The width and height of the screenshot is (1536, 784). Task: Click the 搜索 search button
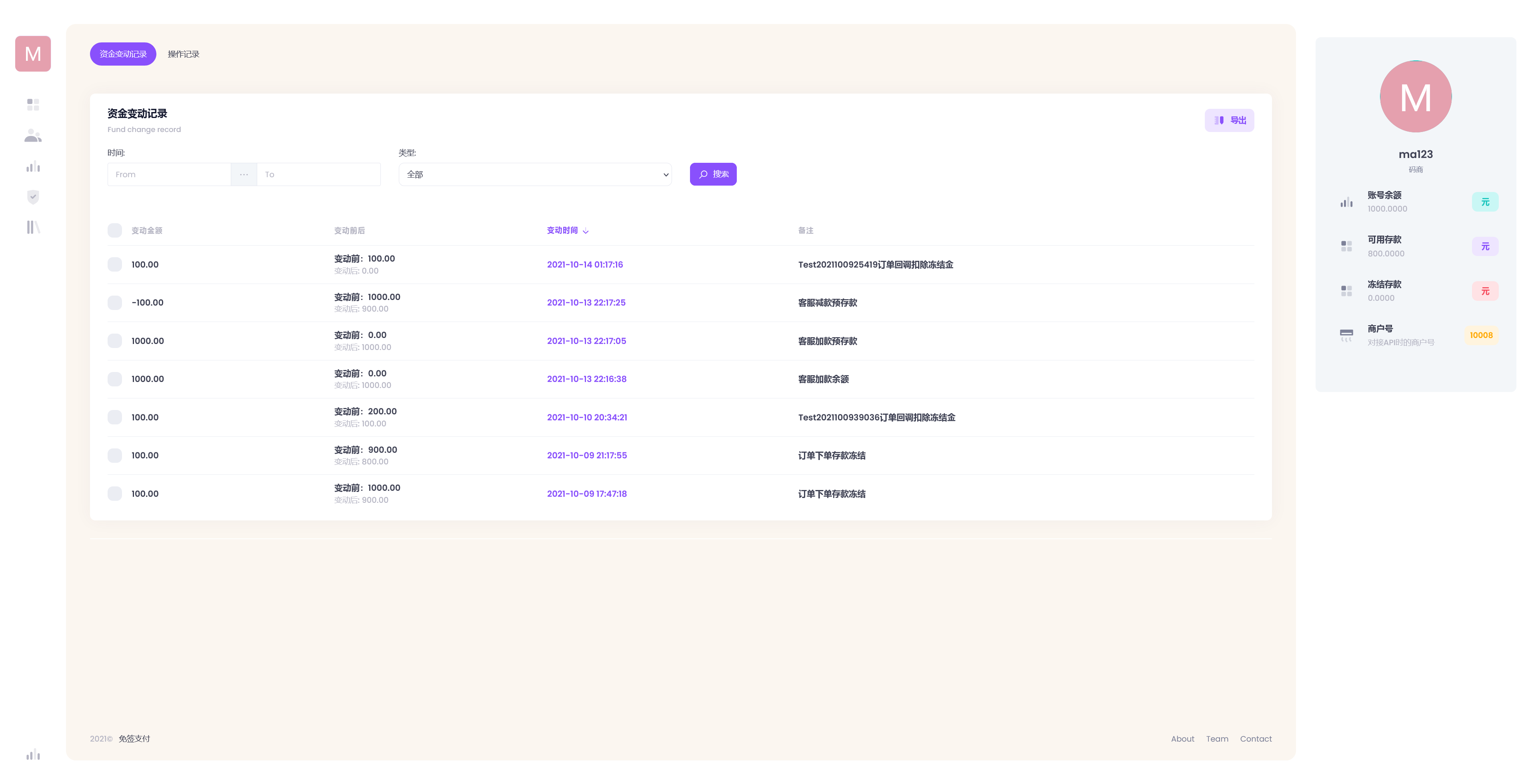pos(713,174)
